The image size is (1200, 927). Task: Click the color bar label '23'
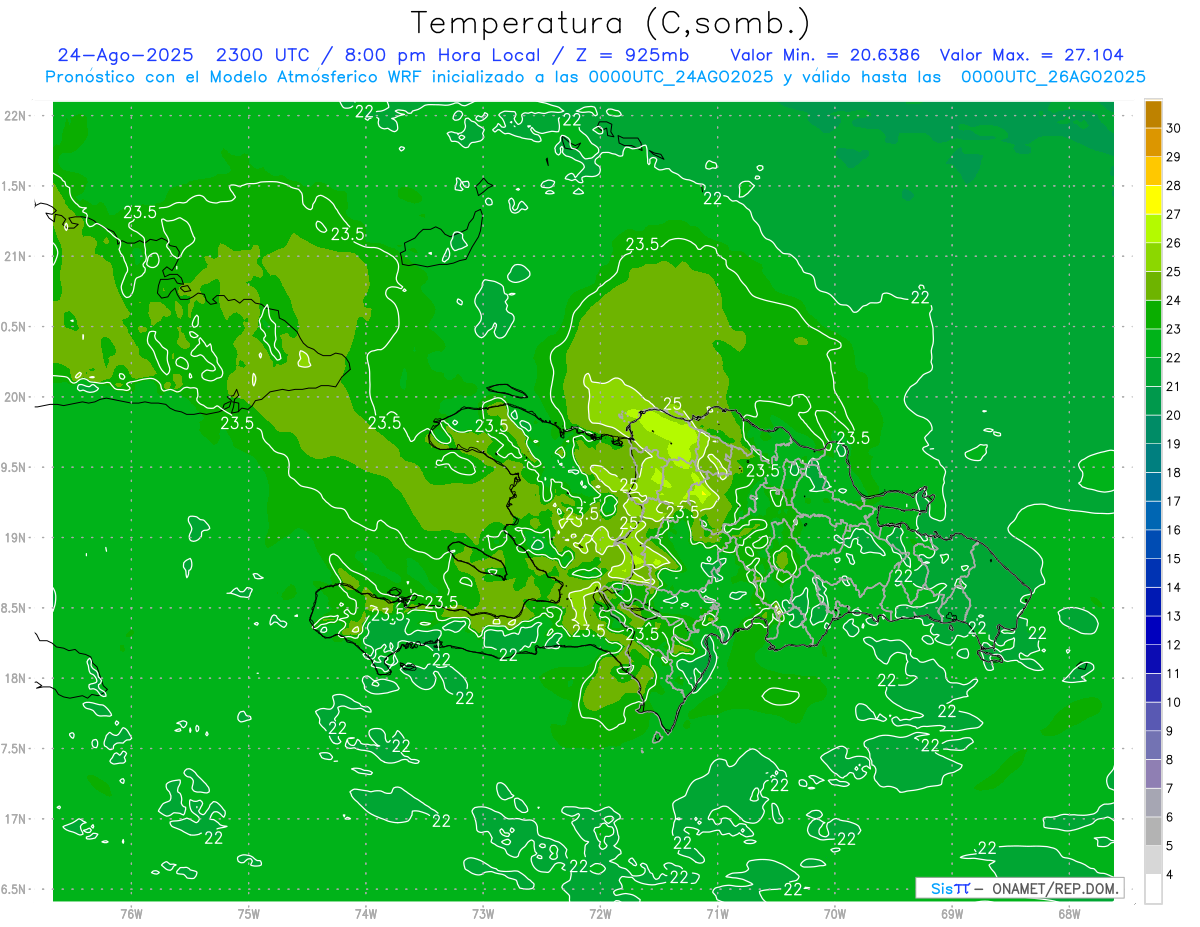(1174, 329)
